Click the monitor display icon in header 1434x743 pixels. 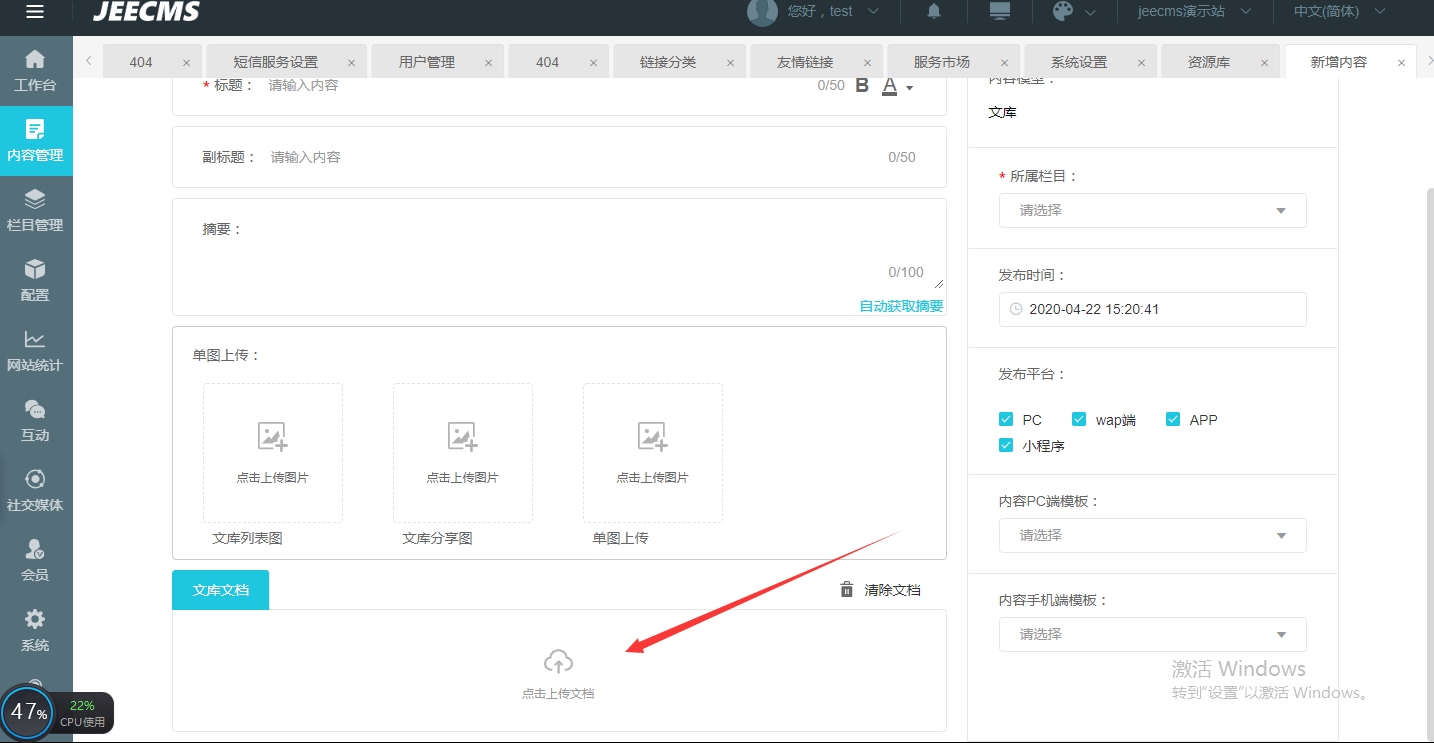pyautogui.click(x=999, y=11)
